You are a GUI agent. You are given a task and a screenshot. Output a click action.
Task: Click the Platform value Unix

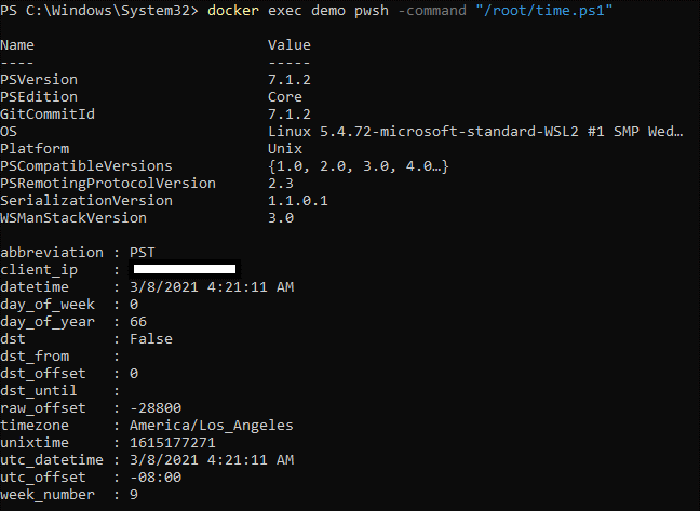pyautogui.click(x=285, y=149)
